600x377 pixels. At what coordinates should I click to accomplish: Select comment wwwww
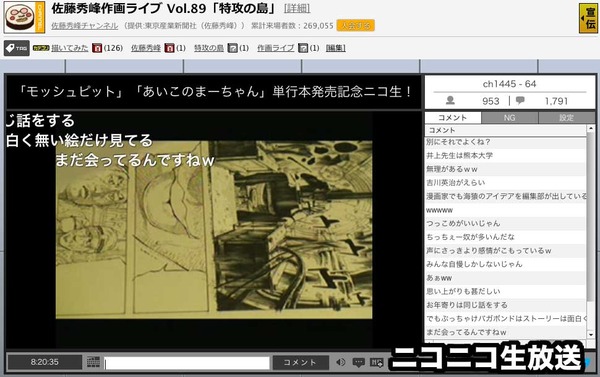pyautogui.click(x=505, y=210)
